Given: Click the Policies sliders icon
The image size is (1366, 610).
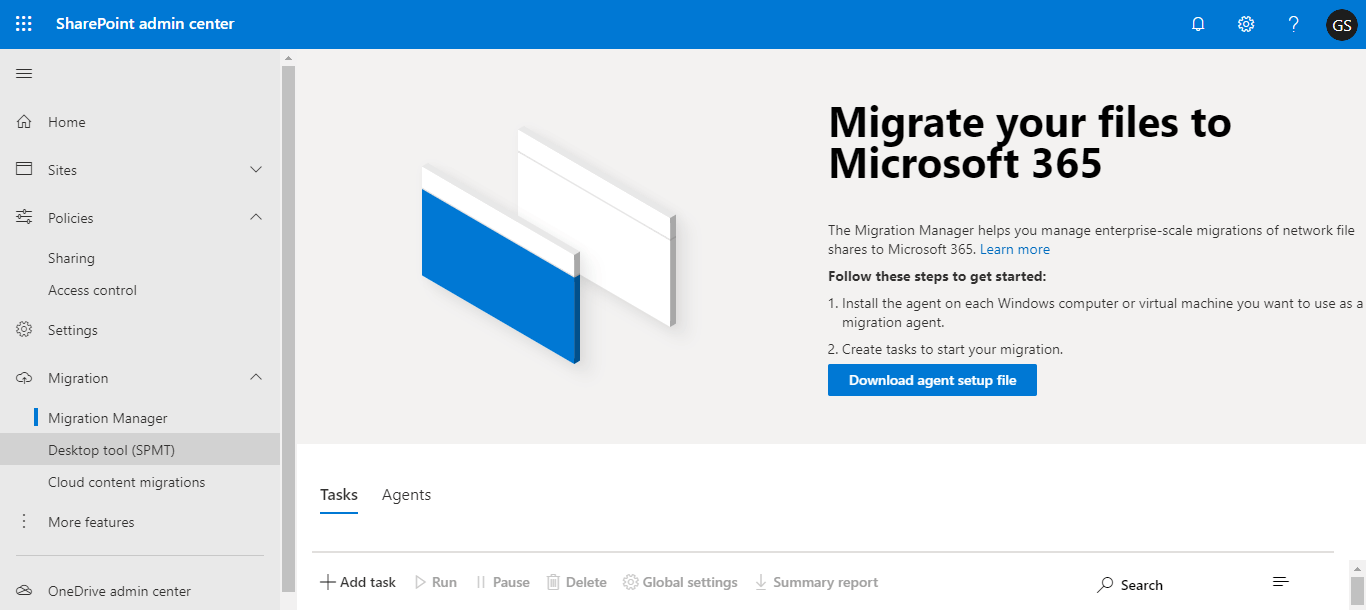Looking at the screenshot, I should pyautogui.click(x=24, y=218).
